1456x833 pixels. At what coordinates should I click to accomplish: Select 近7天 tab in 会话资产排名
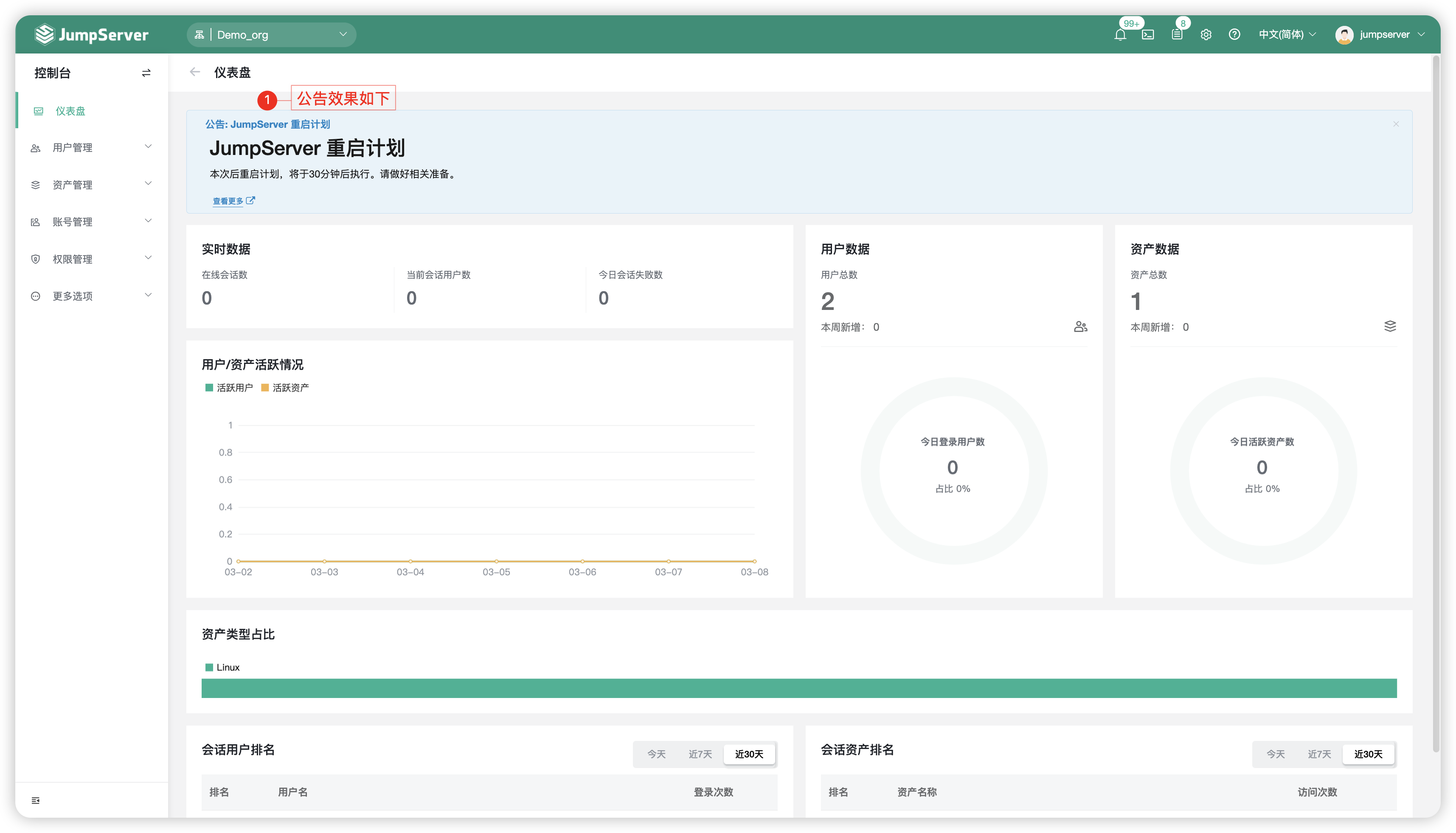(x=1319, y=754)
